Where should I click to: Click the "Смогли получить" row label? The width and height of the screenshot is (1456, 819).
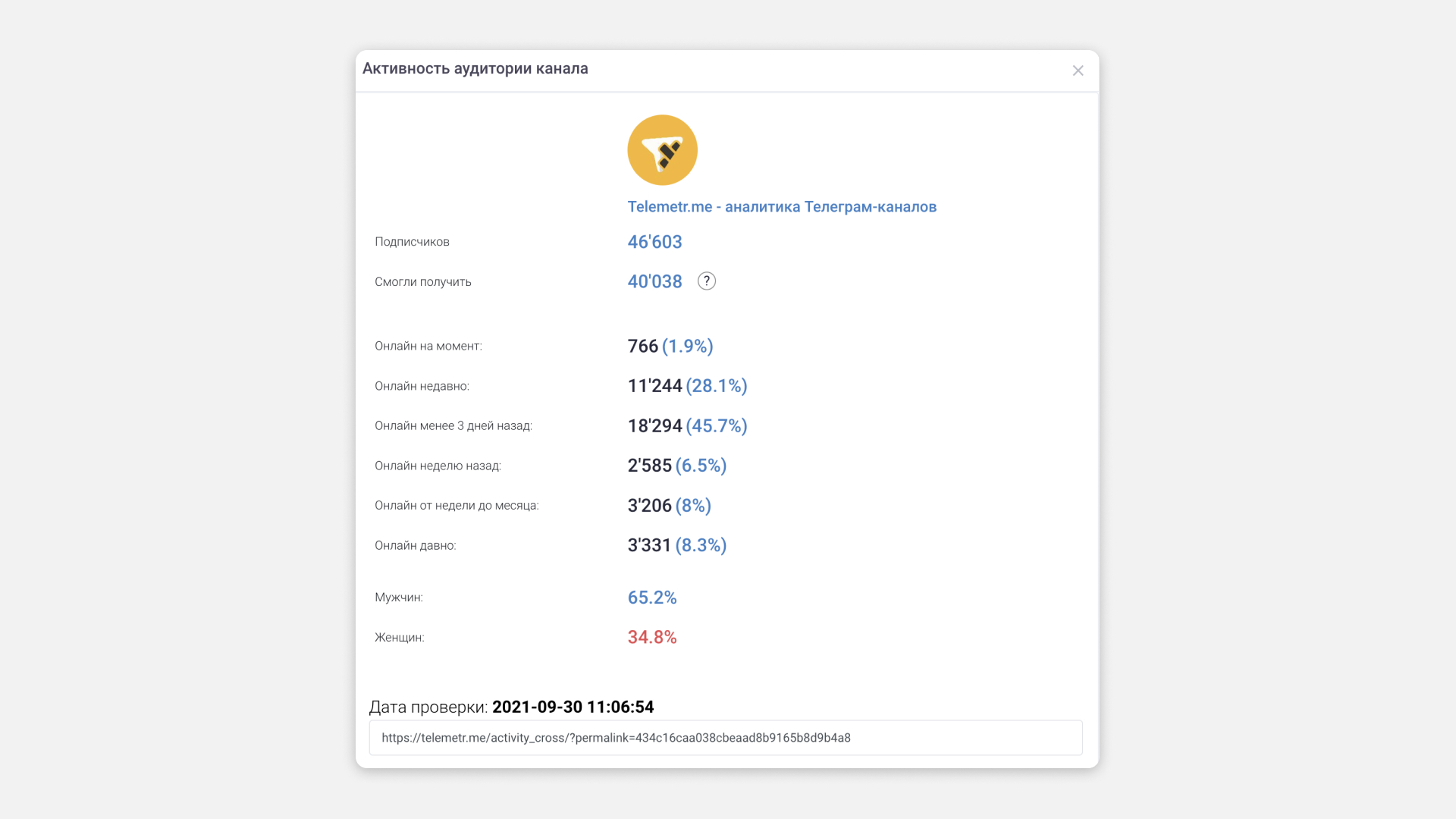tap(422, 282)
